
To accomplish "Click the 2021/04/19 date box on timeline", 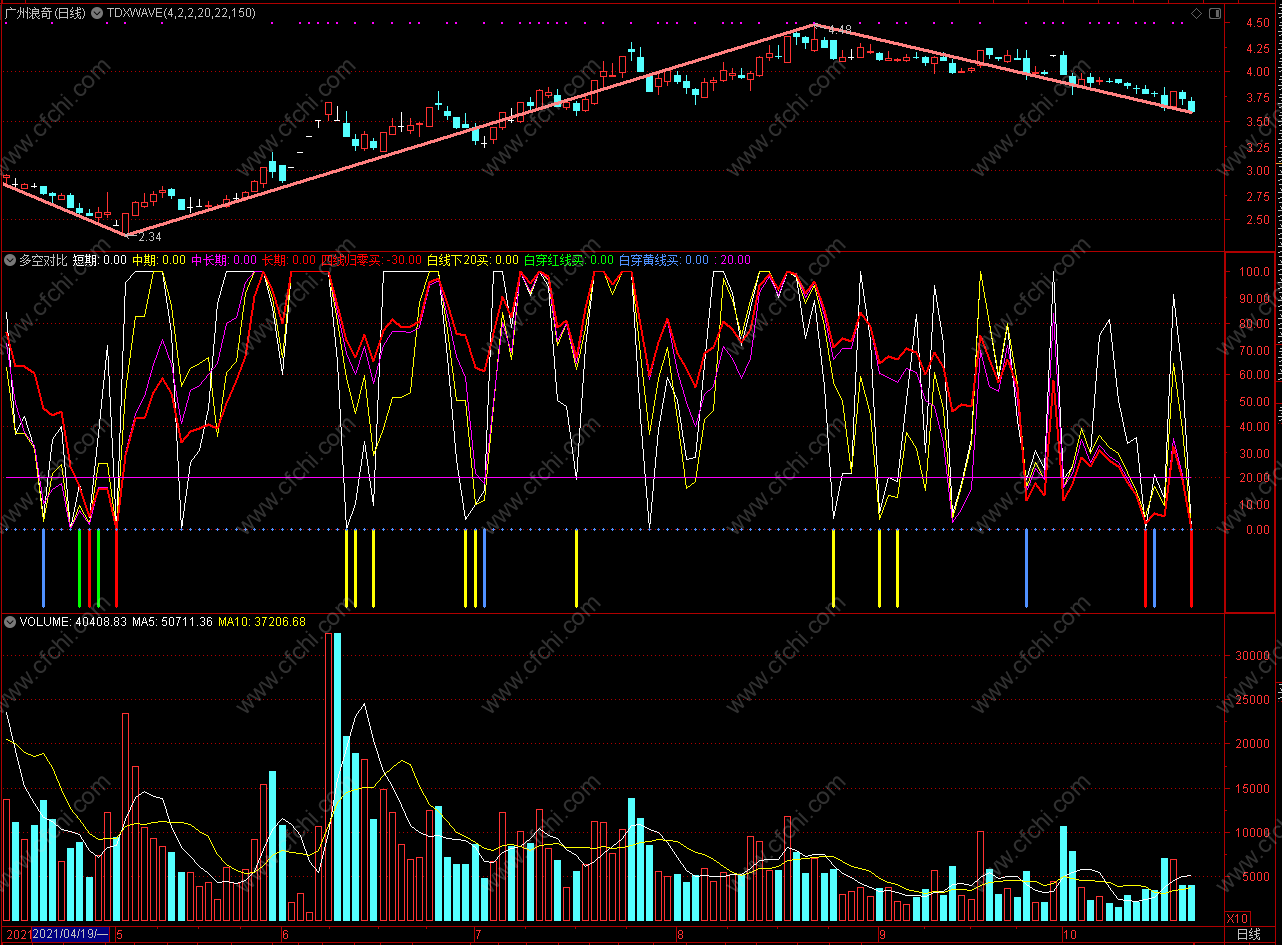I will pos(70,935).
